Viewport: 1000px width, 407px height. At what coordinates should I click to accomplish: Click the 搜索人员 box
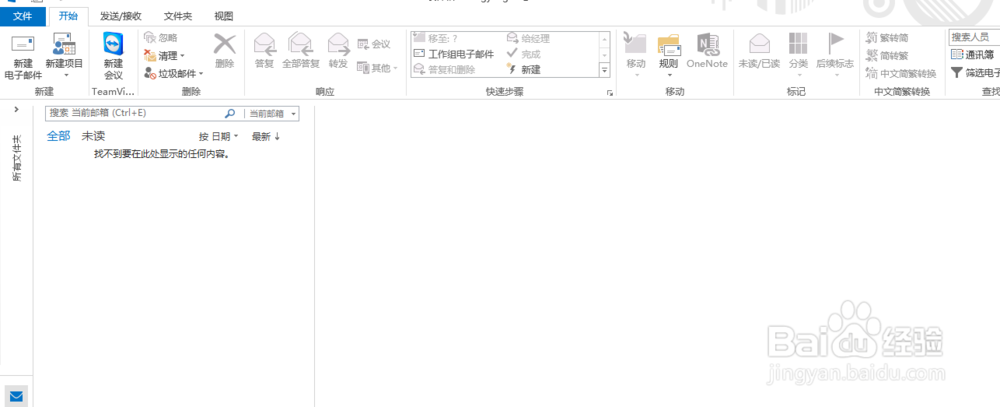(974, 38)
